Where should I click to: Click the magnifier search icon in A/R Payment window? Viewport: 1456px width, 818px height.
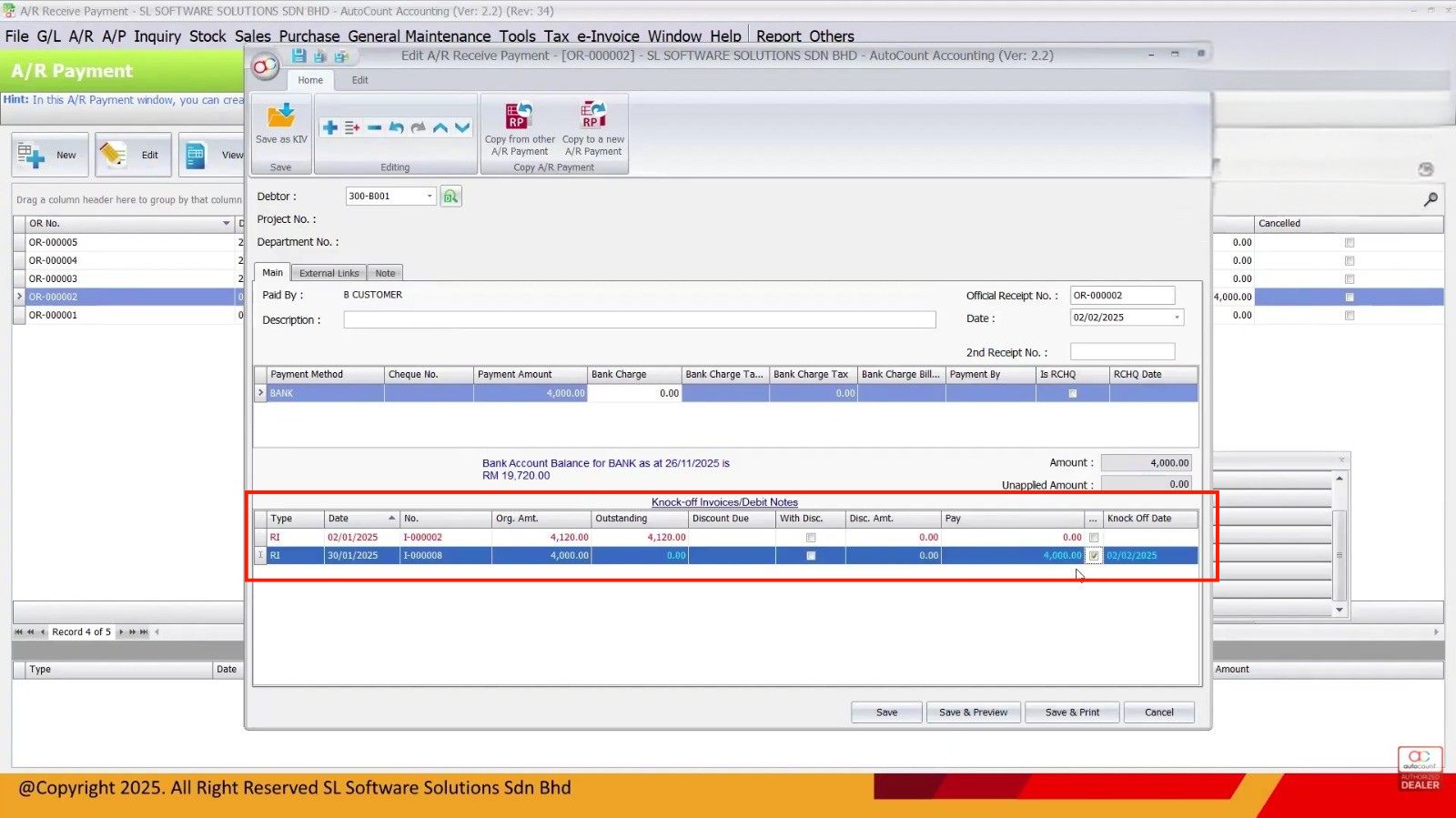point(1431,199)
